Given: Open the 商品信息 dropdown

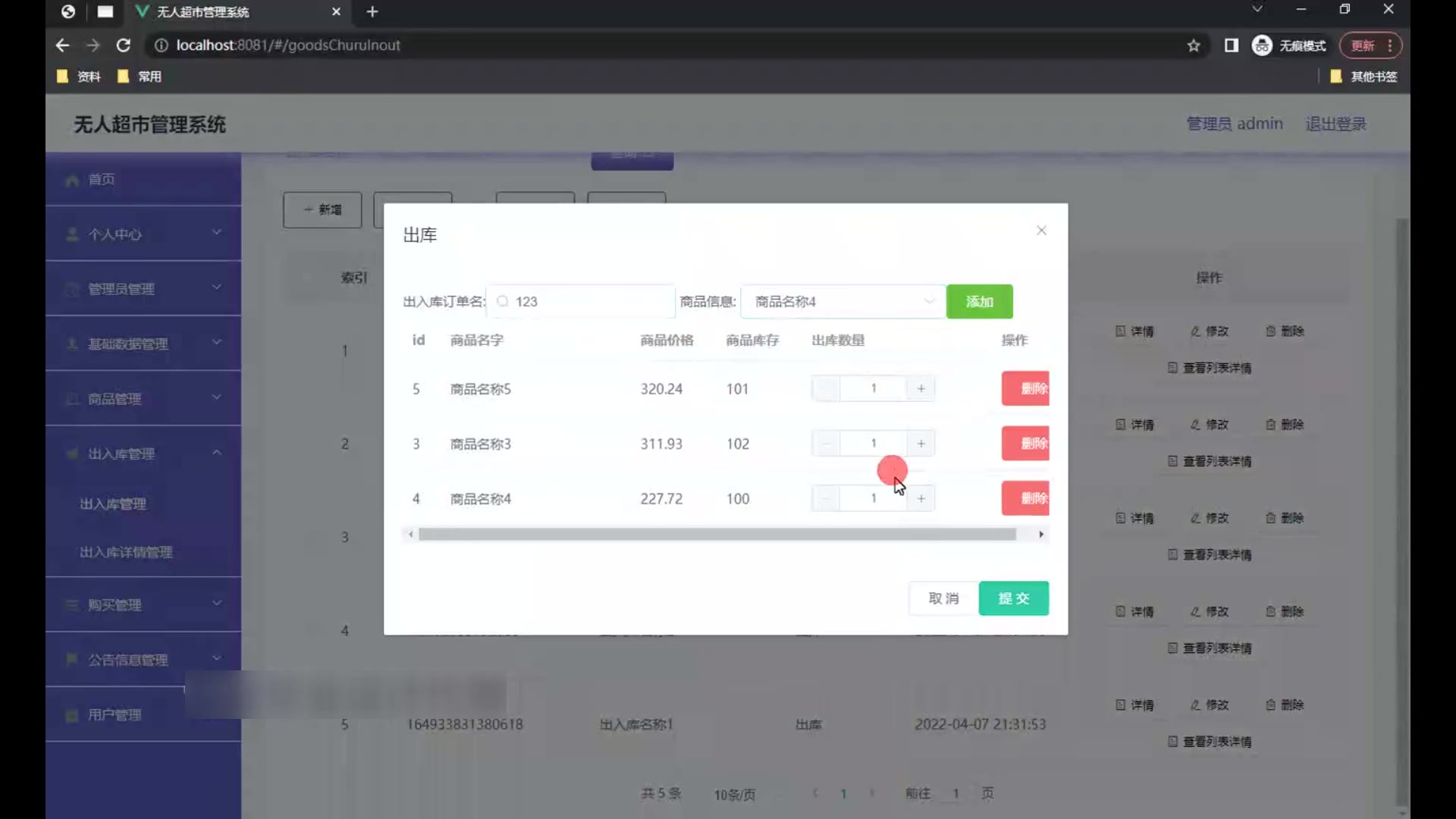Looking at the screenshot, I should pyautogui.click(x=843, y=302).
